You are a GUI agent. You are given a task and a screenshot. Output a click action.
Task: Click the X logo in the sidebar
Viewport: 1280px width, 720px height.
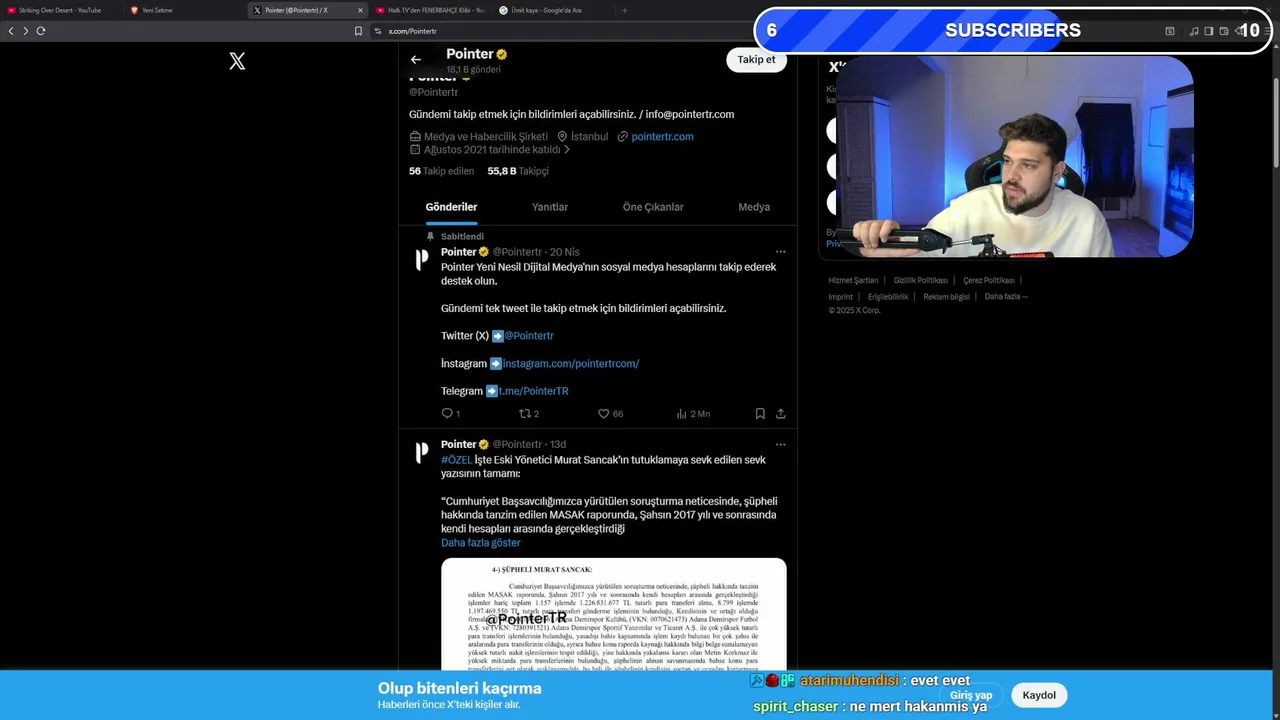coord(237,61)
